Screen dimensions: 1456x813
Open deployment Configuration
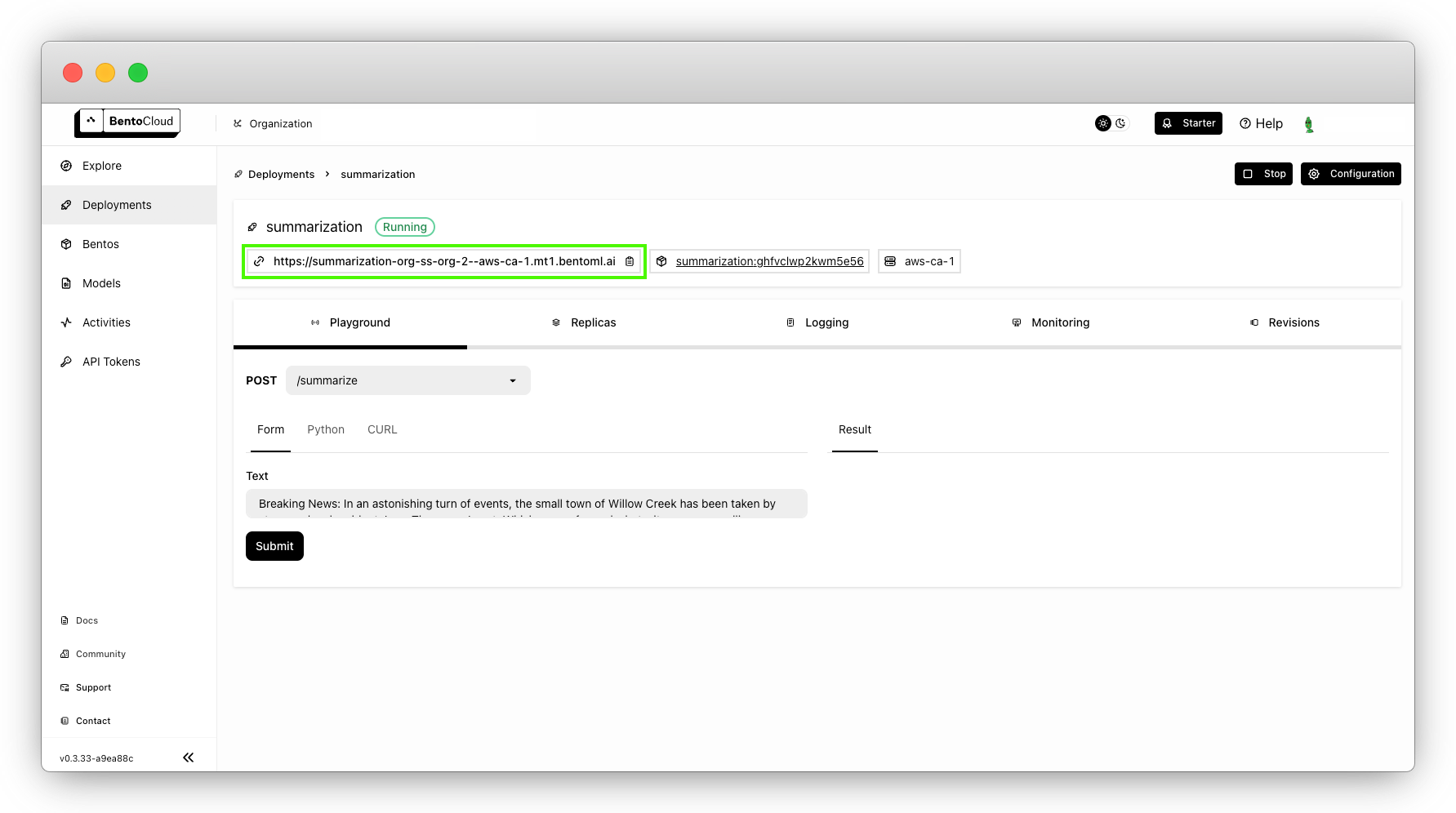pos(1351,174)
